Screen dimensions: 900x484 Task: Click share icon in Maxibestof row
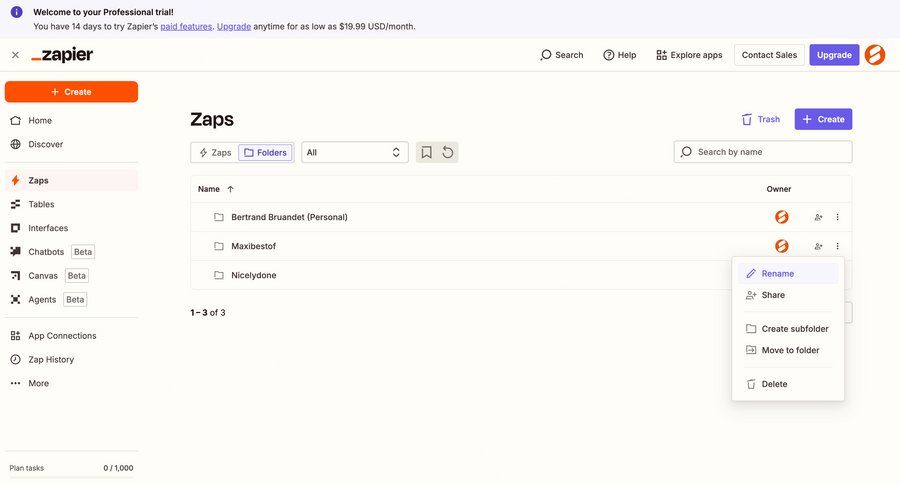pos(818,246)
